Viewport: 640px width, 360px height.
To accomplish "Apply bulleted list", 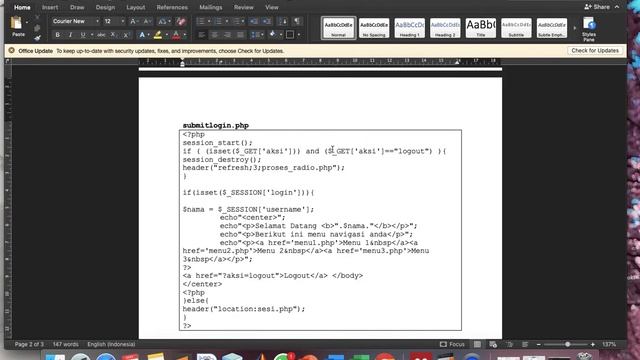I will coord(200,21).
